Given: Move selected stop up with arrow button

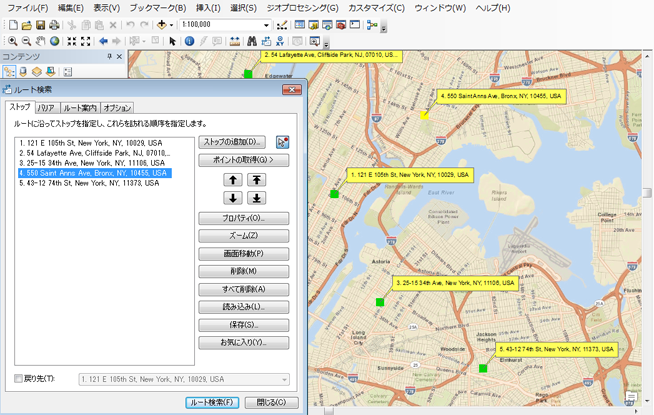Looking at the screenshot, I should (x=233, y=180).
